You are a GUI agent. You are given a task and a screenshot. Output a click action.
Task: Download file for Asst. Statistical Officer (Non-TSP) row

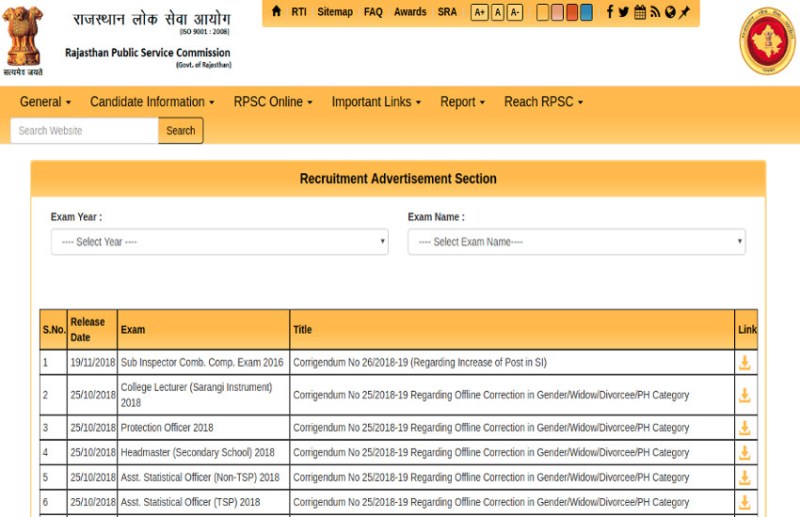745,478
